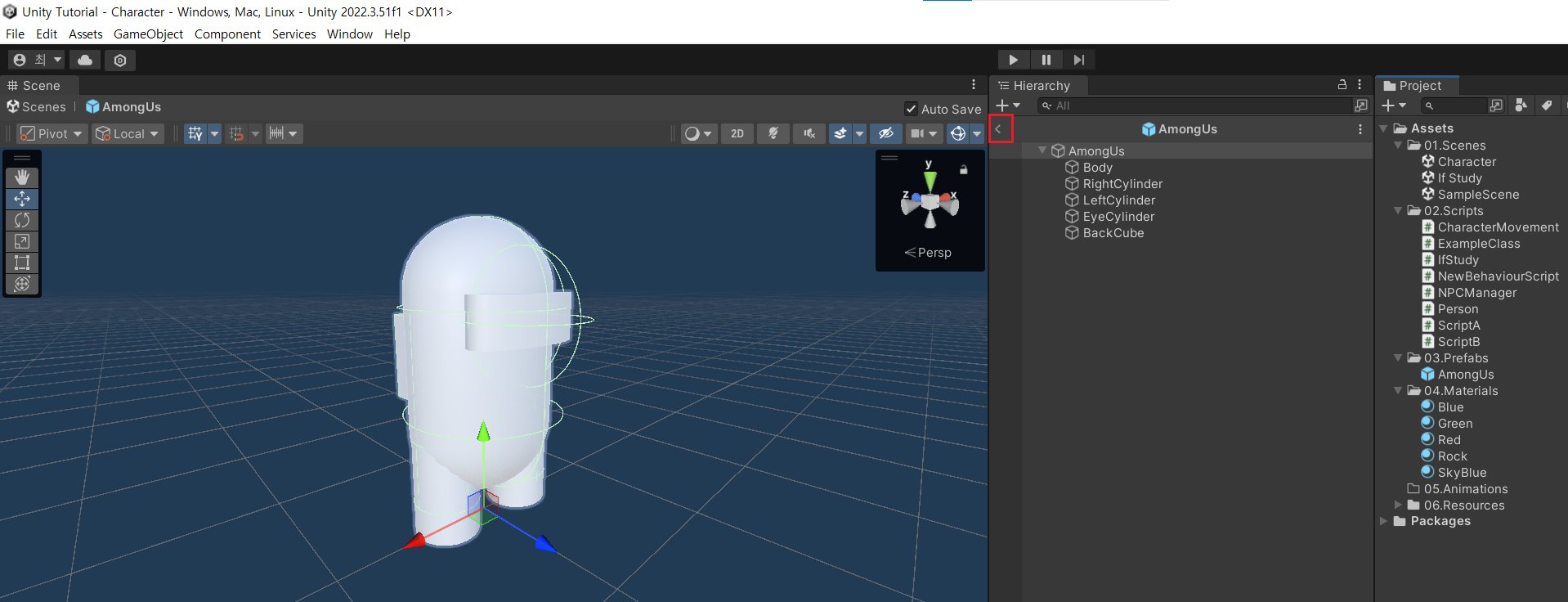Open grid visibility options arrow

coord(214,133)
